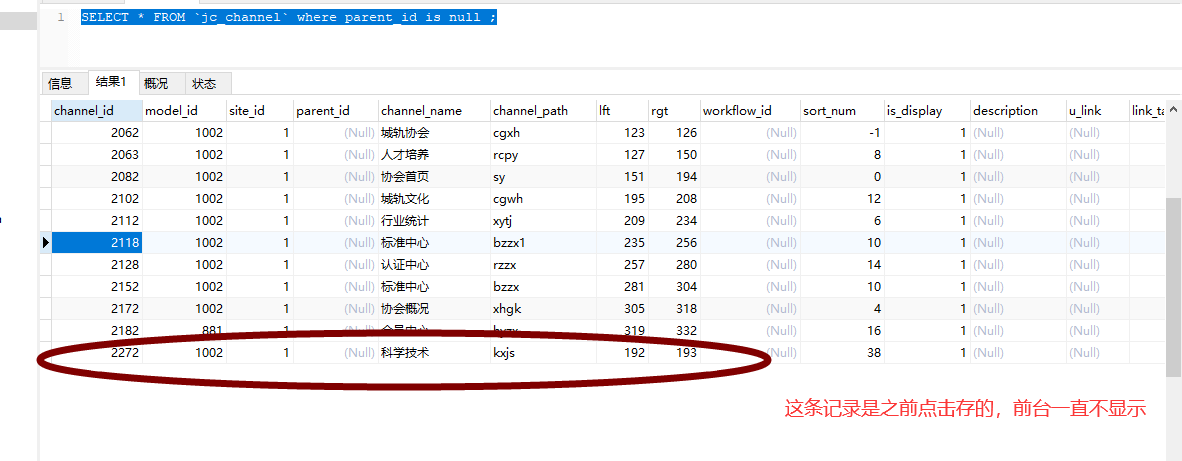The height and width of the screenshot is (461, 1182).
Task: Select channel_path cell bzzx1
Action: pos(543,243)
